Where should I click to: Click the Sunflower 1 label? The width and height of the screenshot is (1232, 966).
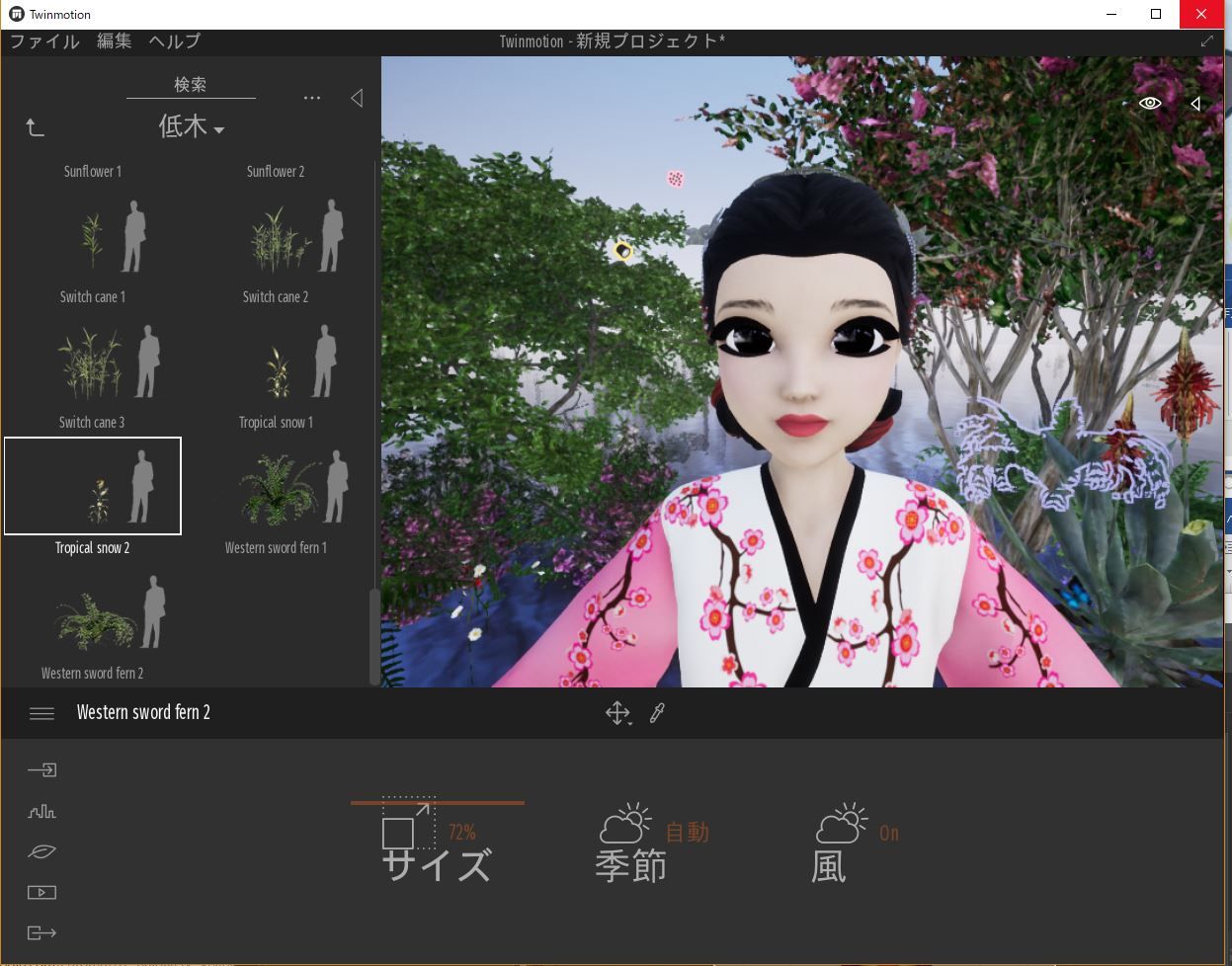click(x=93, y=172)
